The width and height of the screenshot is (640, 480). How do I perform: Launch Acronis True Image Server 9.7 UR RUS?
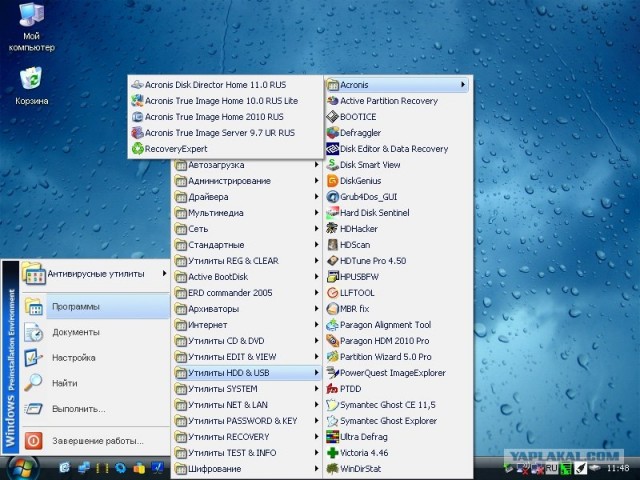click(225, 133)
